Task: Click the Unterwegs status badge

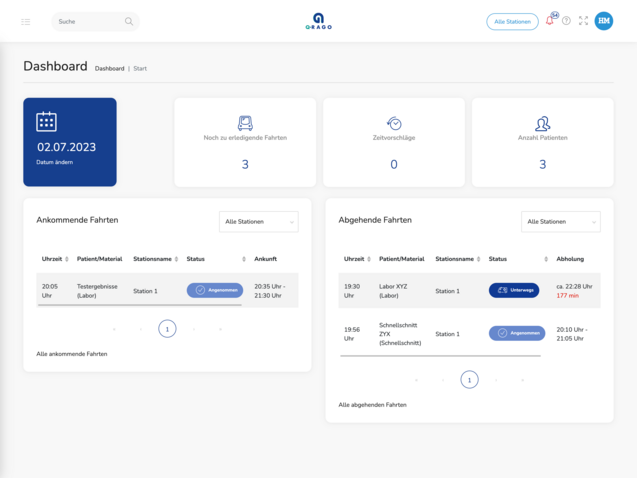Action: (x=513, y=290)
